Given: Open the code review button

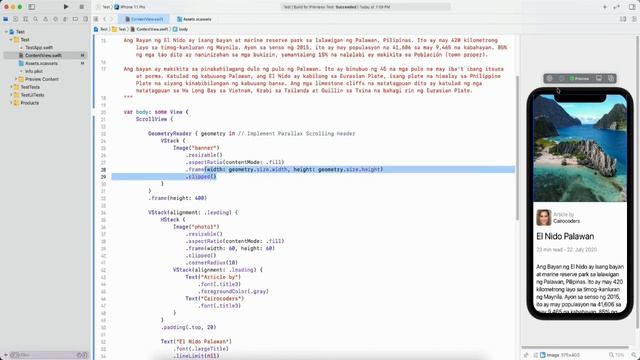Looking at the screenshot, I should tap(616, 7).
